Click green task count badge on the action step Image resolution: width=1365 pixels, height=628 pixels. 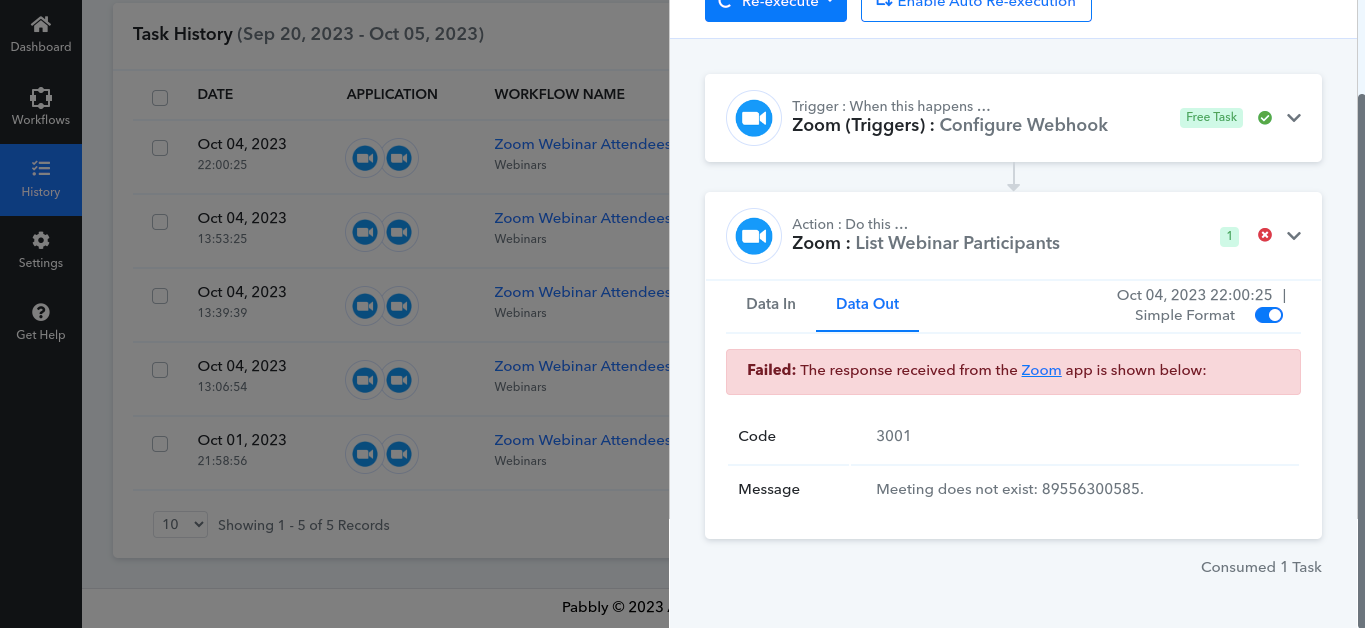coord(1229,236)
